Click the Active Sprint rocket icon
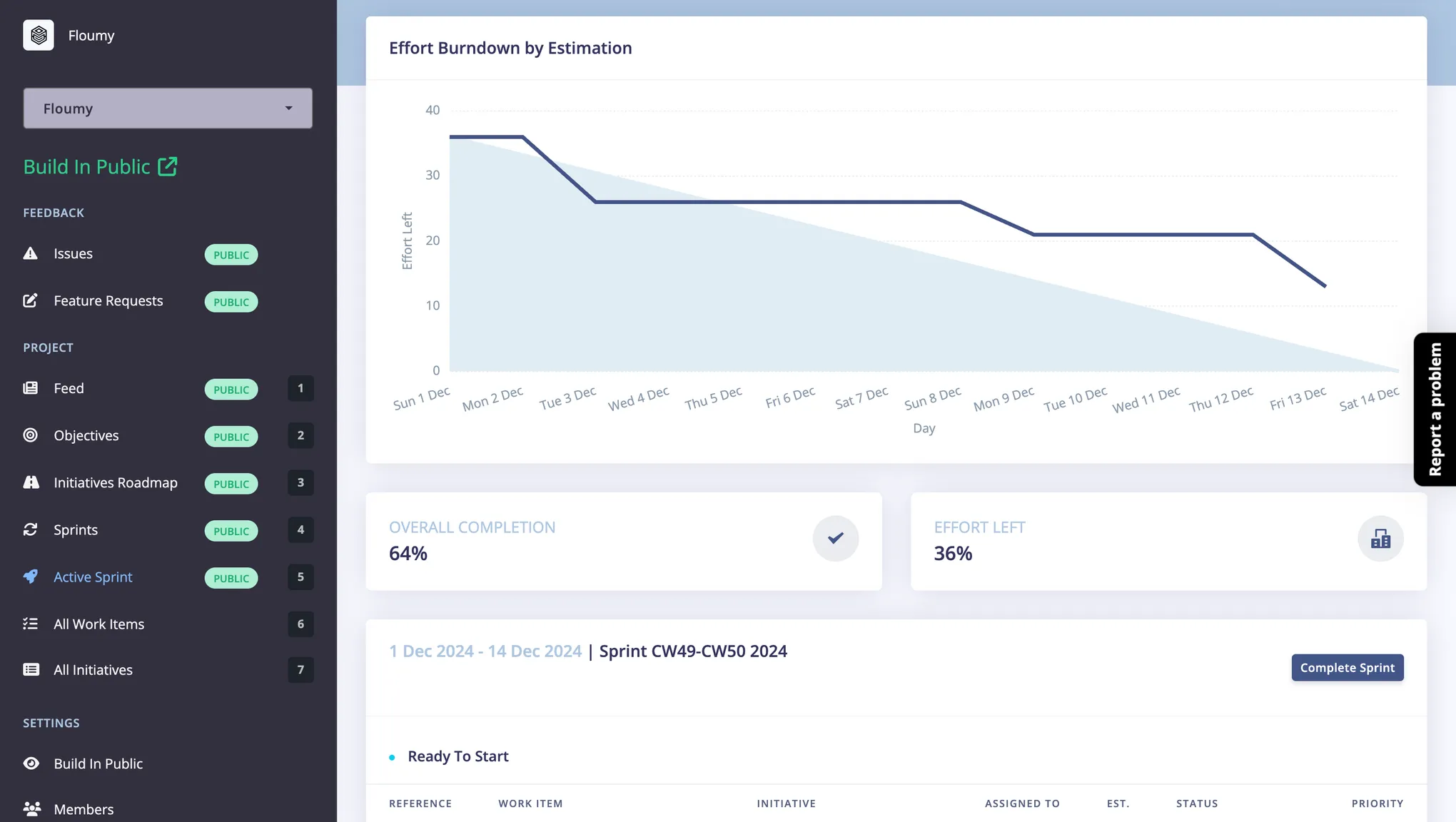The height and width of the screenshot is (822, 1456). [31, 577]
